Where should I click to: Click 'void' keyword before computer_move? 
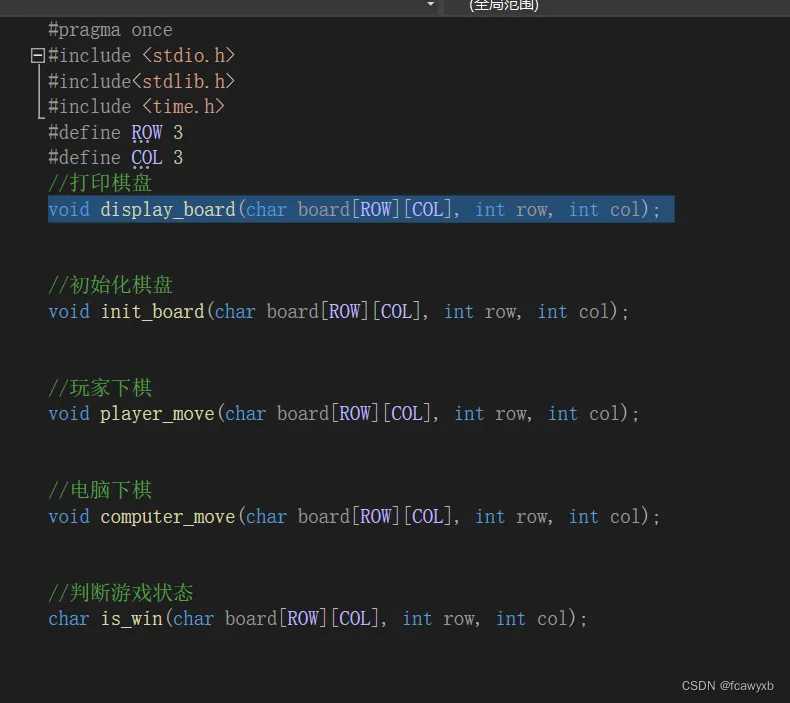click(69, 517)
